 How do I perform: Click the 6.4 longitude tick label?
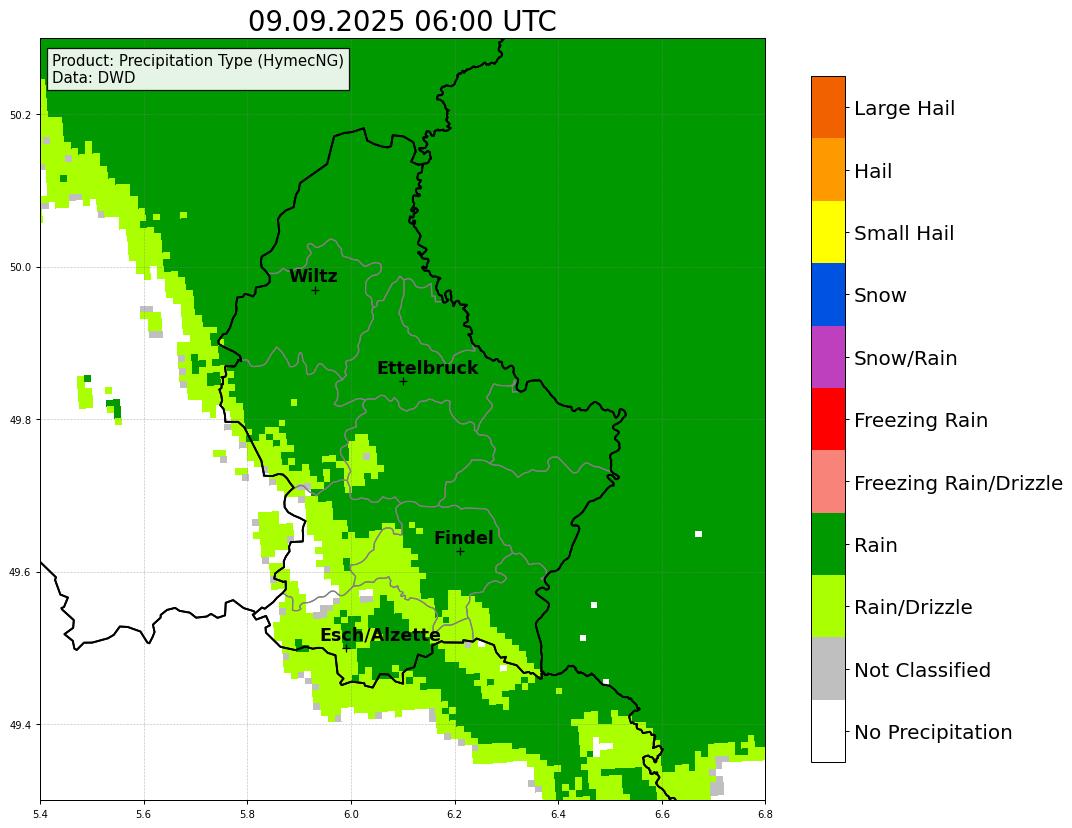558,814
